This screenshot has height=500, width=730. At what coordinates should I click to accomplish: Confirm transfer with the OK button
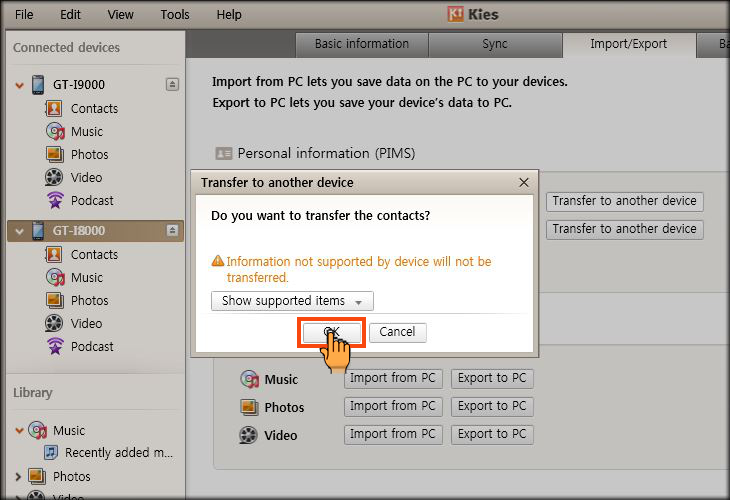331,332
